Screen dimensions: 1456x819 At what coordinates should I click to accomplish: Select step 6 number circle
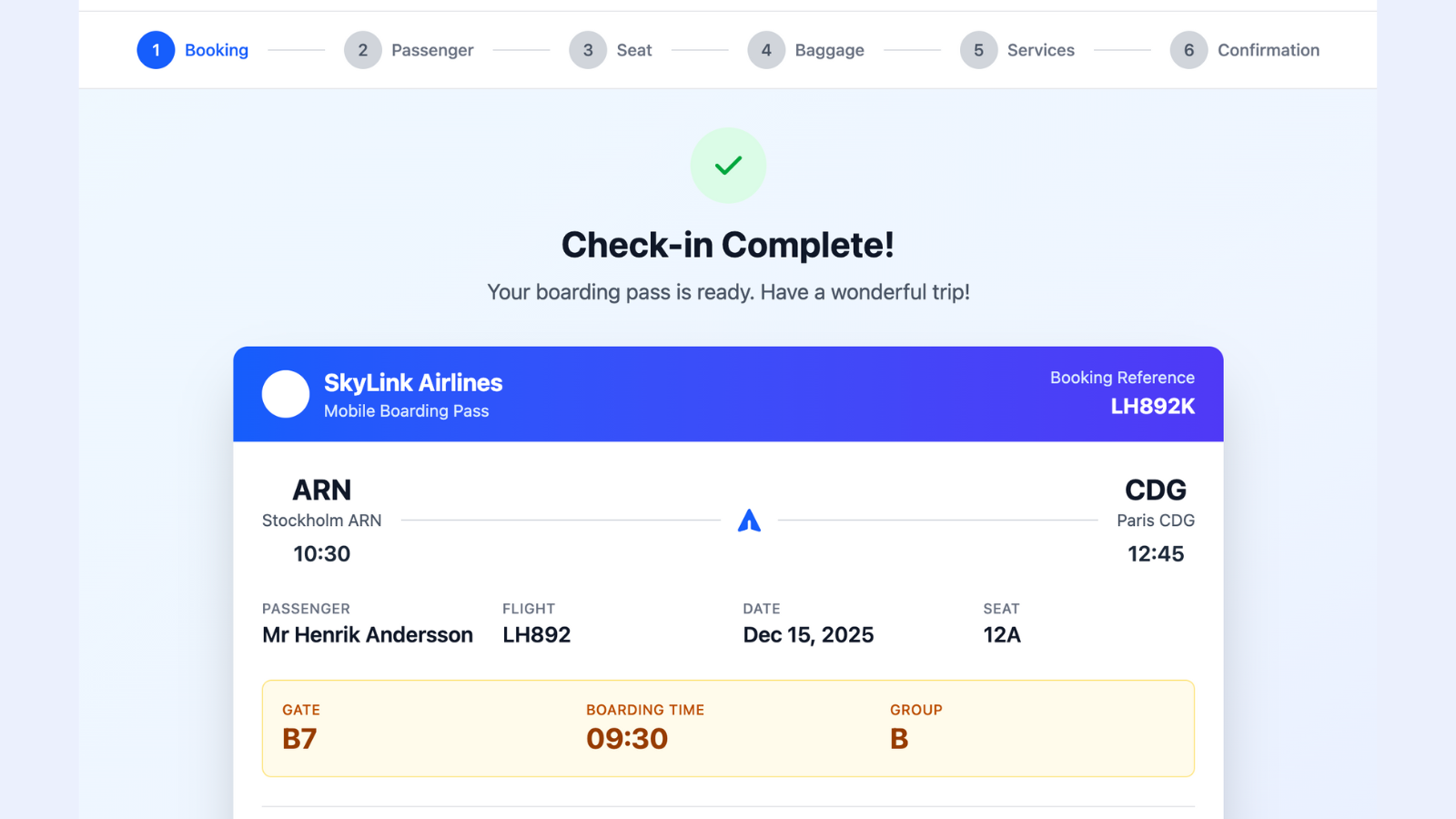[x=1188, y=50]
